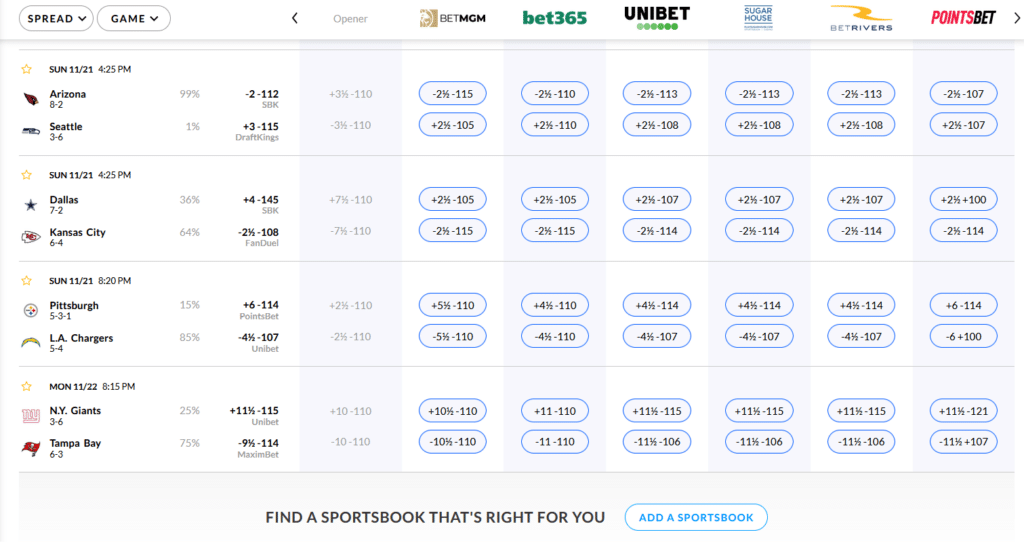Click the Unibet logo header
This screenshot has height=545, width=1024.
(x=656, y=18)
